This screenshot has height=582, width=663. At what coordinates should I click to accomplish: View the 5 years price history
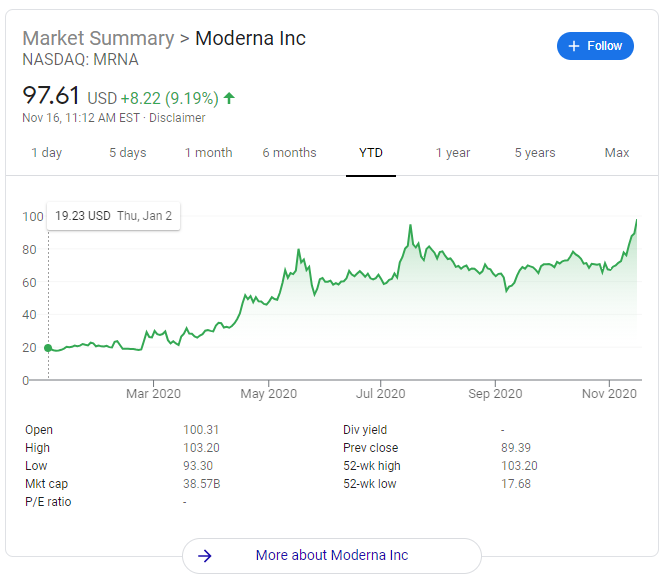[x=535, y=153]
